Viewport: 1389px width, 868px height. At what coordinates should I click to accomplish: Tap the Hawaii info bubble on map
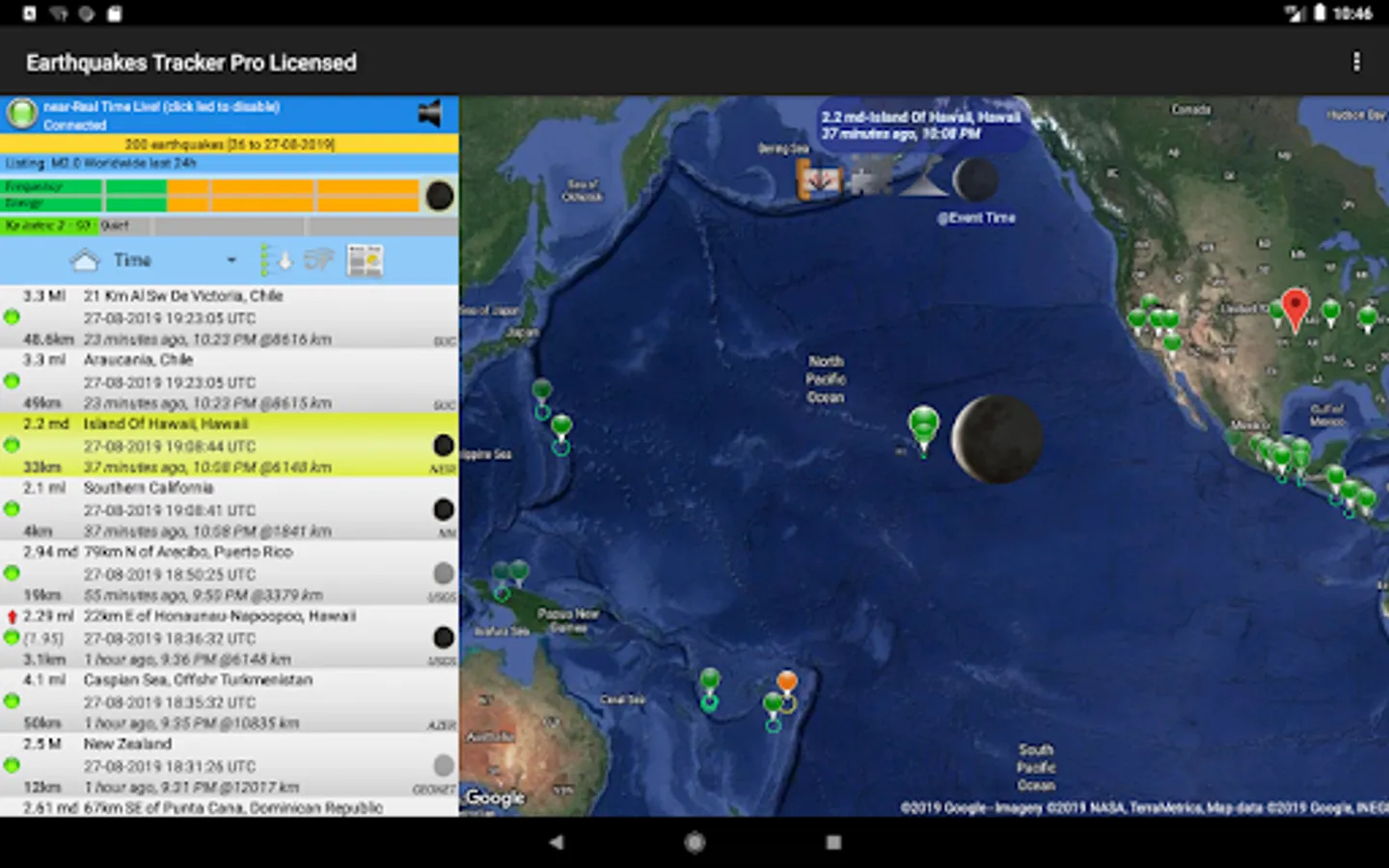(x=921, y=125)
